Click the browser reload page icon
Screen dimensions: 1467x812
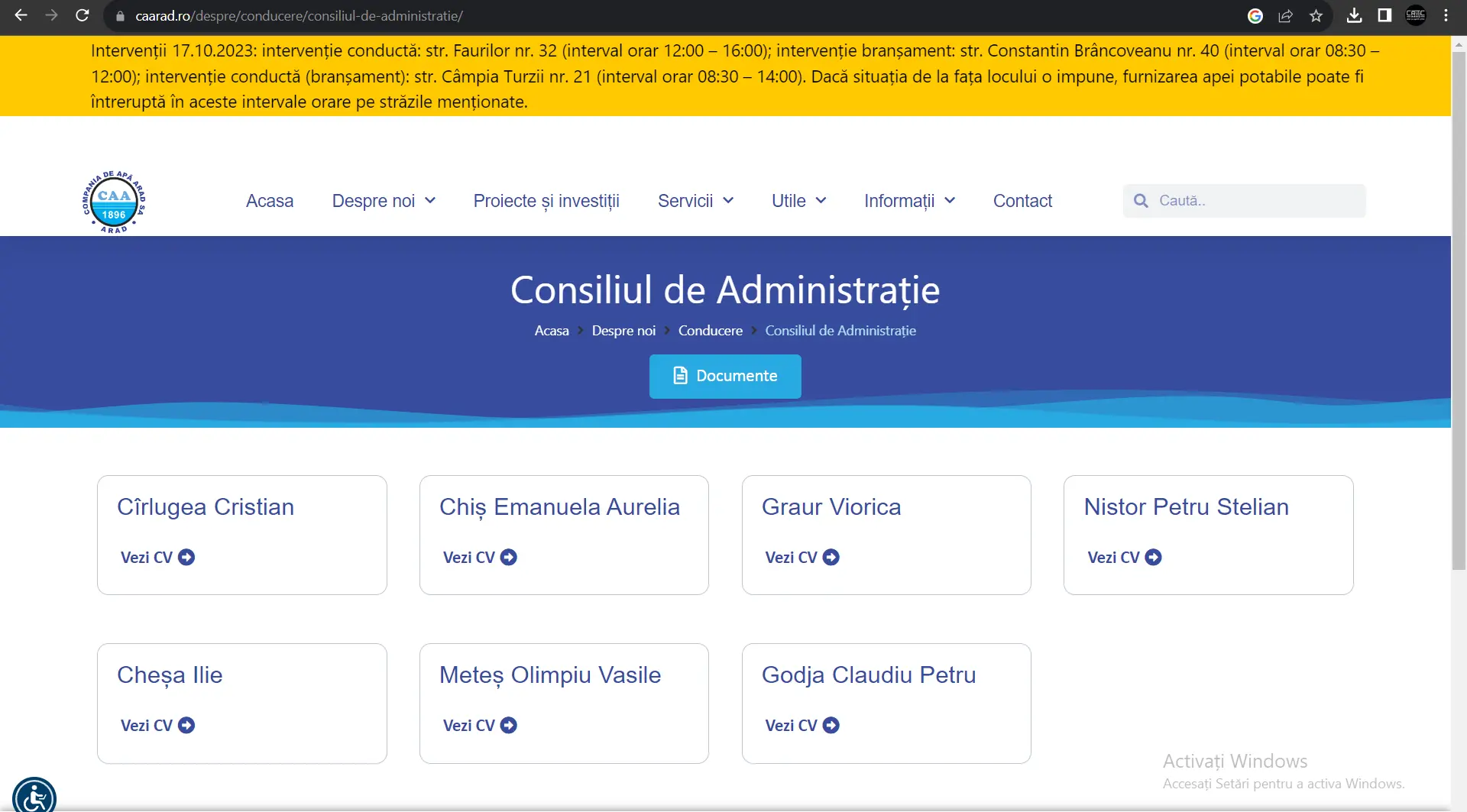point(83,15)
